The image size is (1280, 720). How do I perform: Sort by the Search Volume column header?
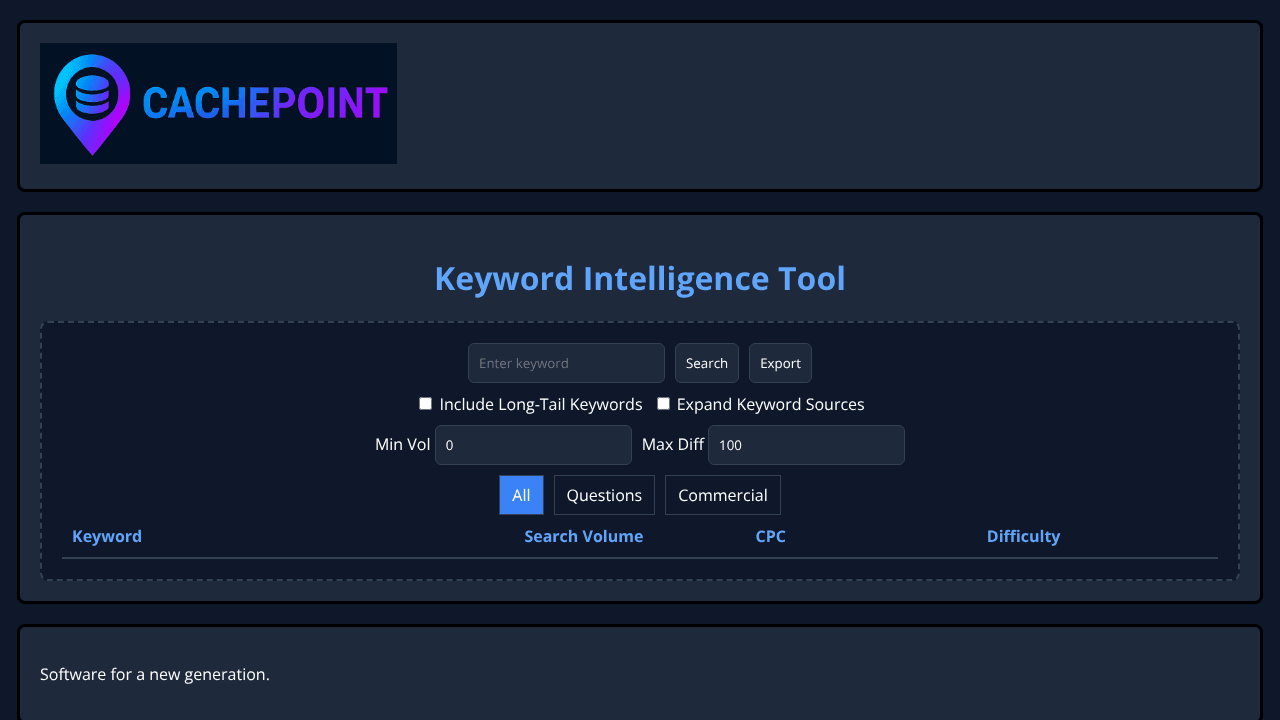(x=584, y=536)
